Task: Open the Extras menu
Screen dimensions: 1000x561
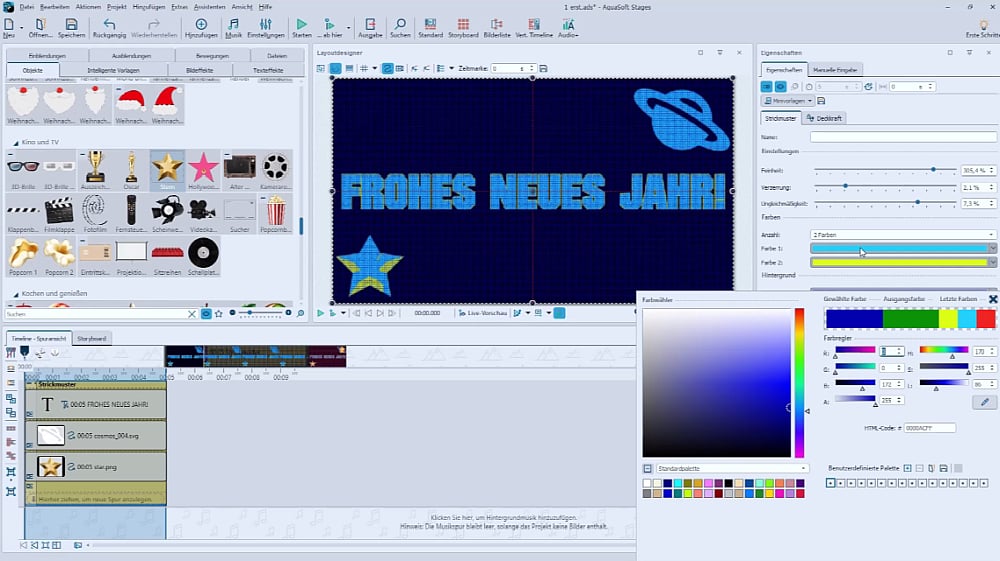Action: [179, 6]
